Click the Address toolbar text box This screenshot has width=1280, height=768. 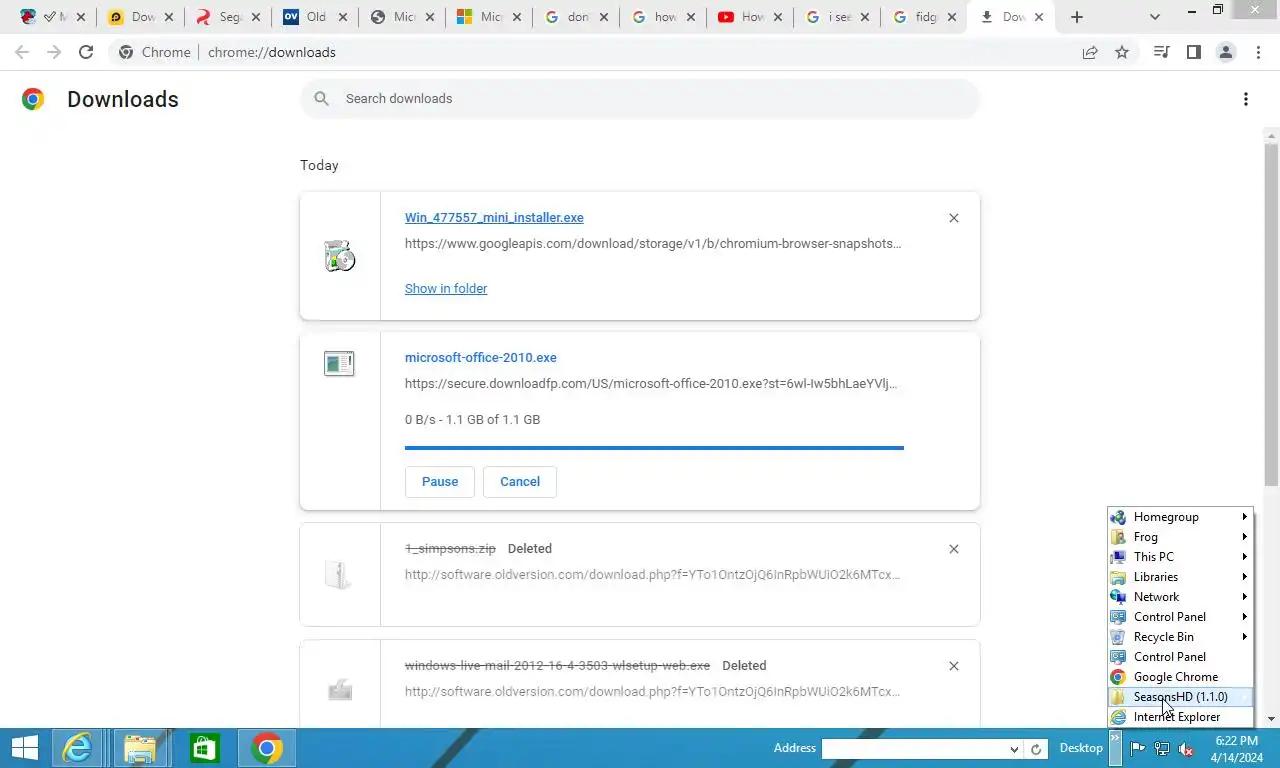[913, 749]
